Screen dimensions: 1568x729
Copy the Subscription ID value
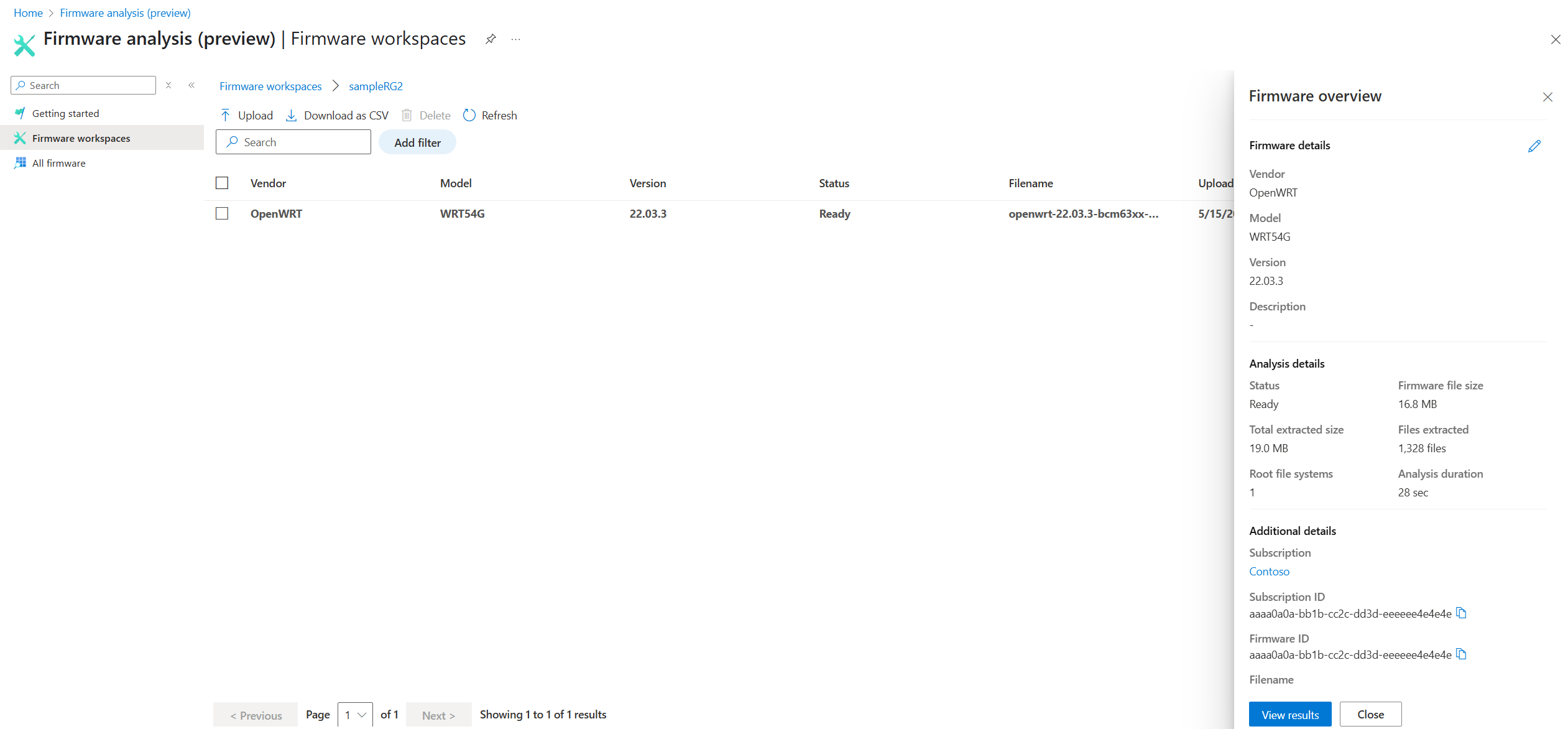click(x=1461, y=613)
